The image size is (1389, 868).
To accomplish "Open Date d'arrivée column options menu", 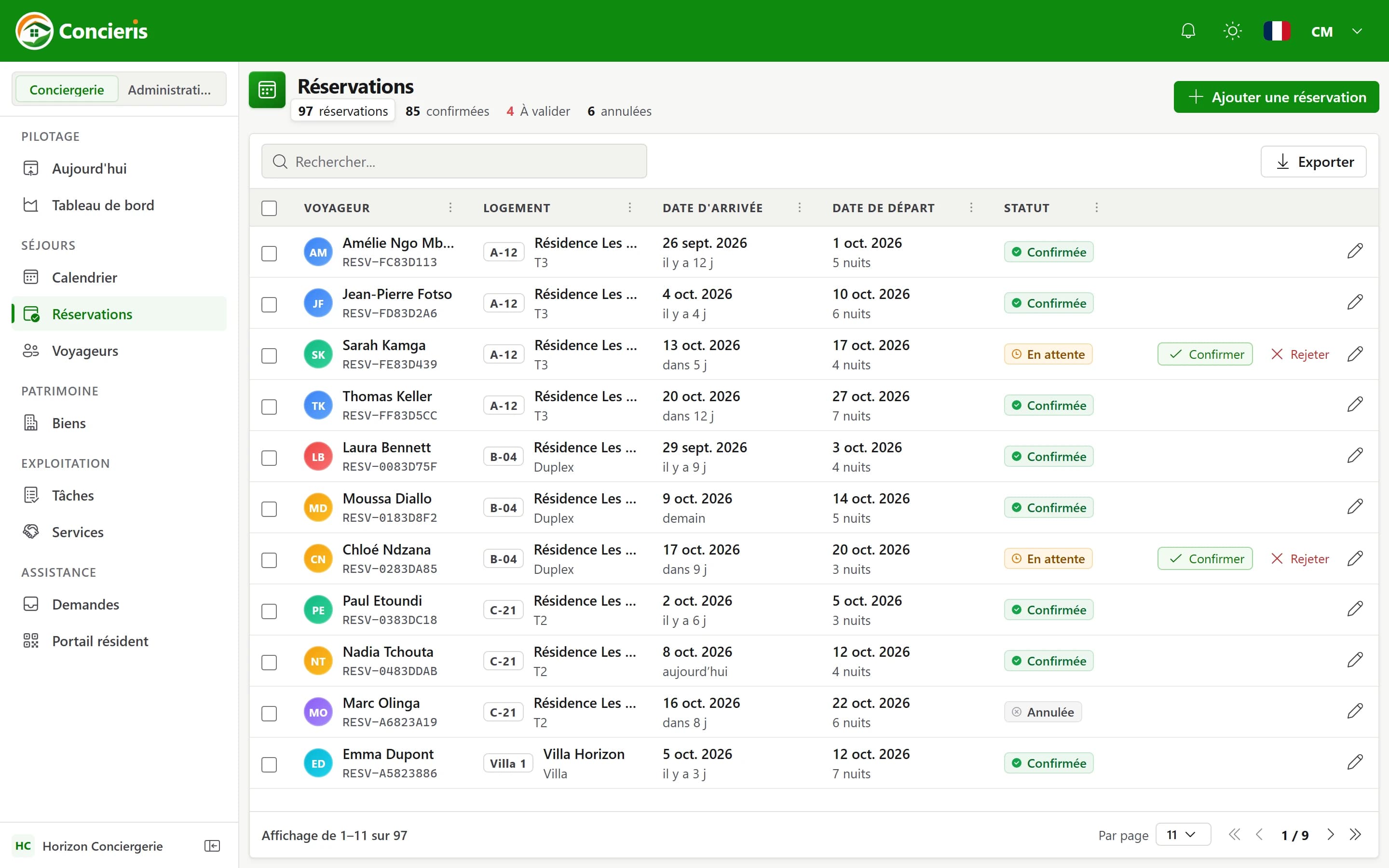I will point(800,207).
